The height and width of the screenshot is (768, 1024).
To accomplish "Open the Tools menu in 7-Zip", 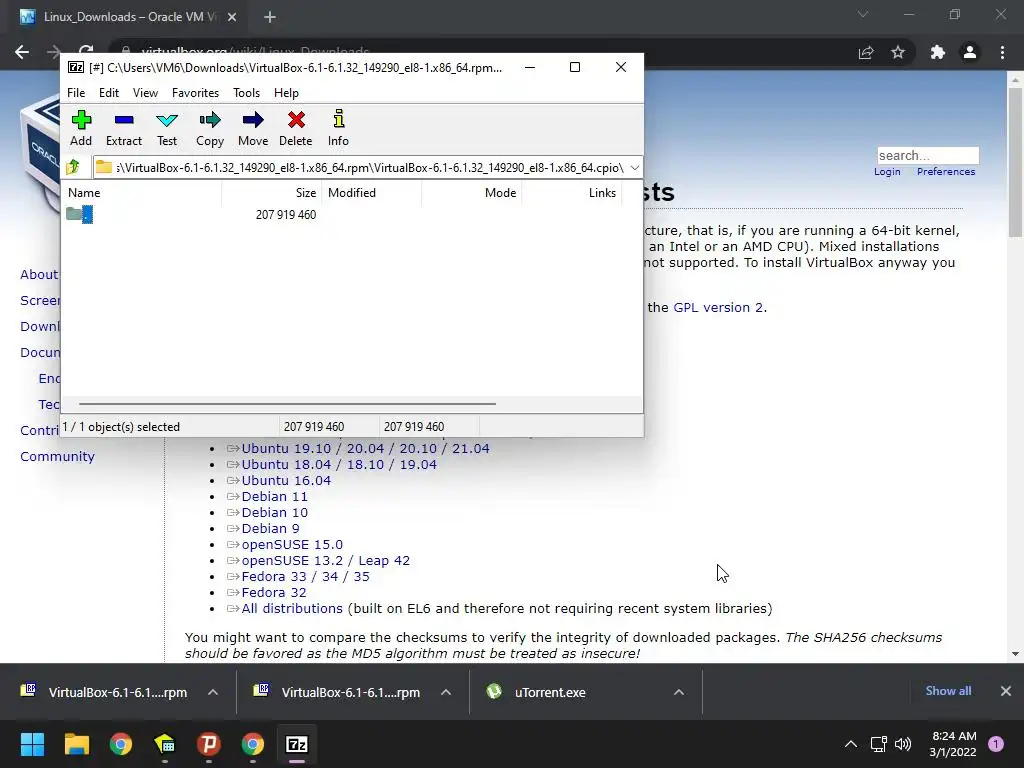I will (x=246, y=93).
